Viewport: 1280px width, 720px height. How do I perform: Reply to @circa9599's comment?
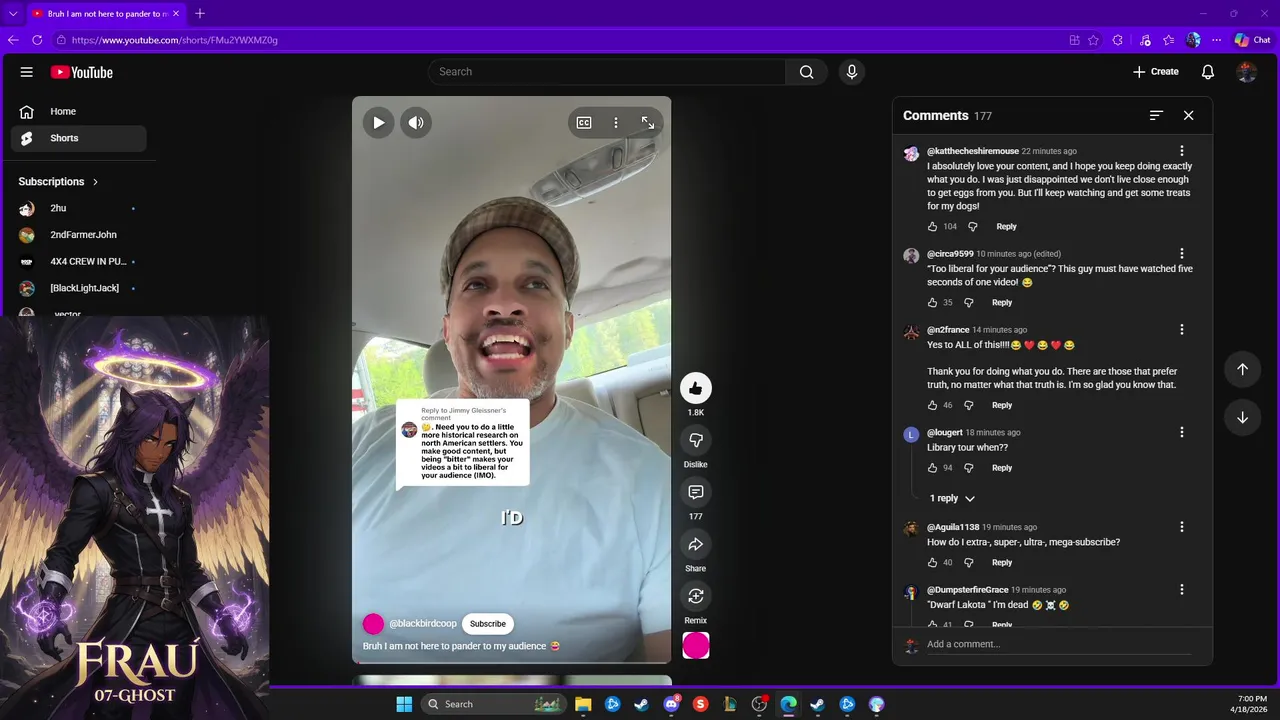1002,303
